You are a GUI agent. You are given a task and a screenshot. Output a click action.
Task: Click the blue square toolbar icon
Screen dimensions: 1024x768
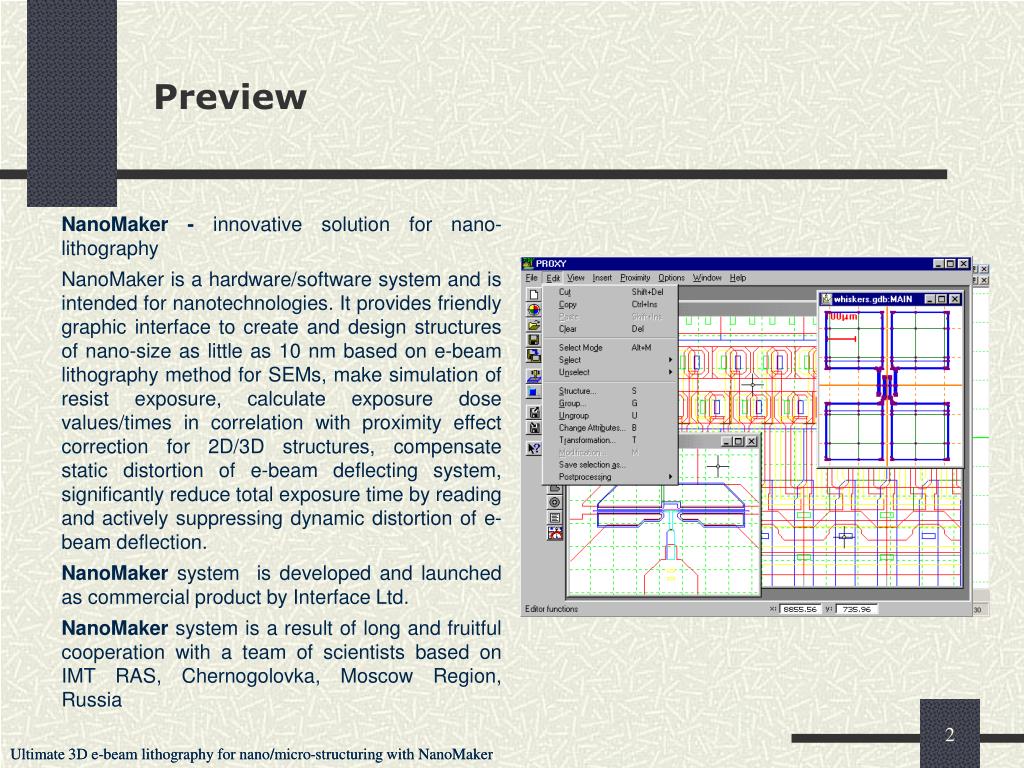[x=534, y=392]
